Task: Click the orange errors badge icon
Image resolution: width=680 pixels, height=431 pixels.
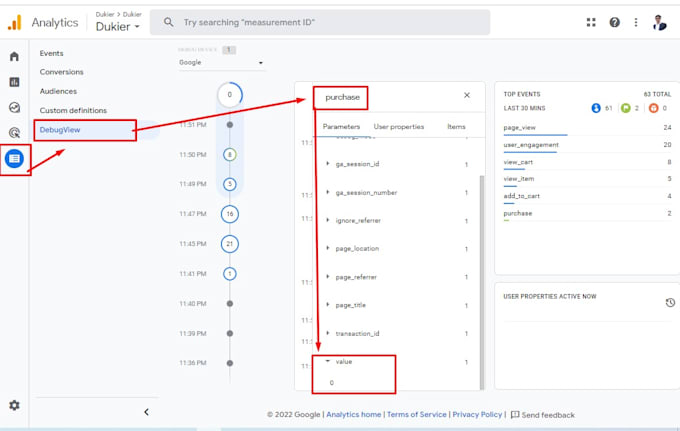Action: coord(653,108)
